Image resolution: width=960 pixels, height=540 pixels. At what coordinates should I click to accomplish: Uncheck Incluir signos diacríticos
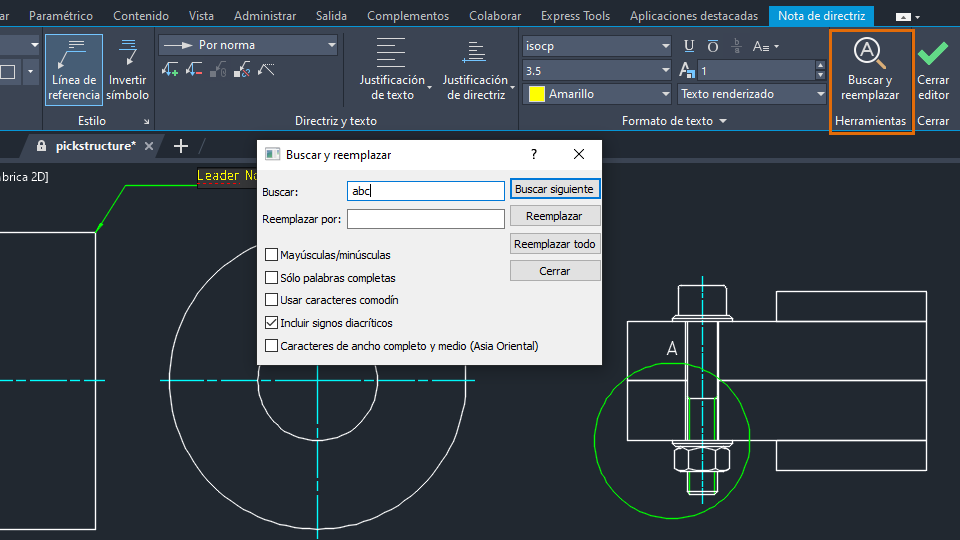271,322
